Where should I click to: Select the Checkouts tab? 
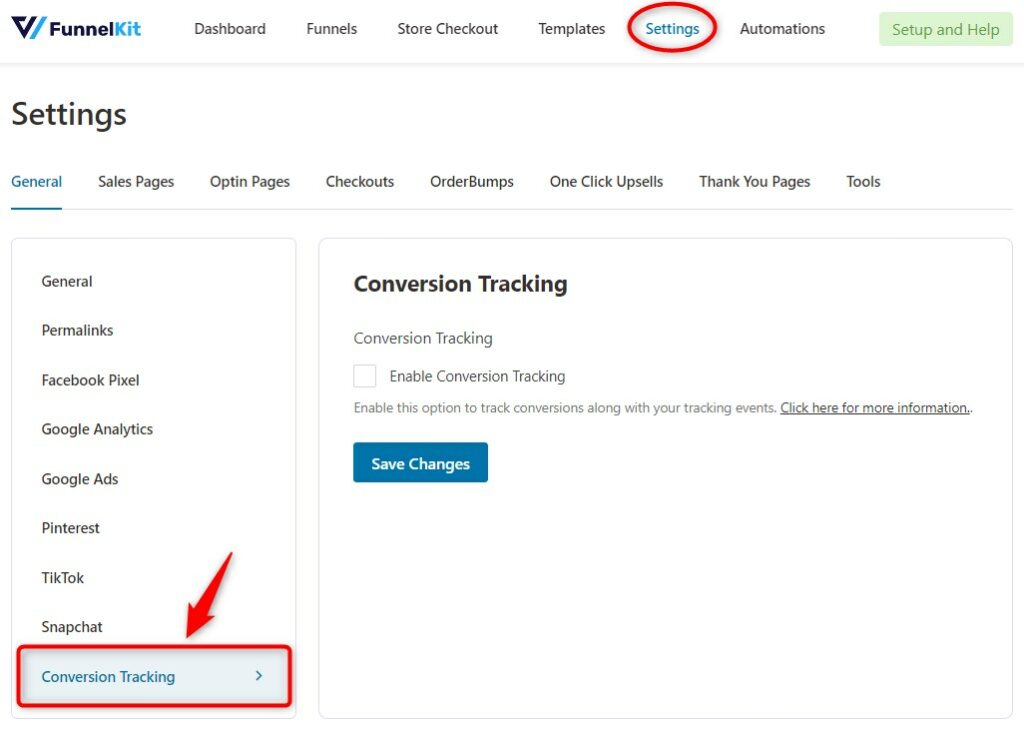point(360,182)
